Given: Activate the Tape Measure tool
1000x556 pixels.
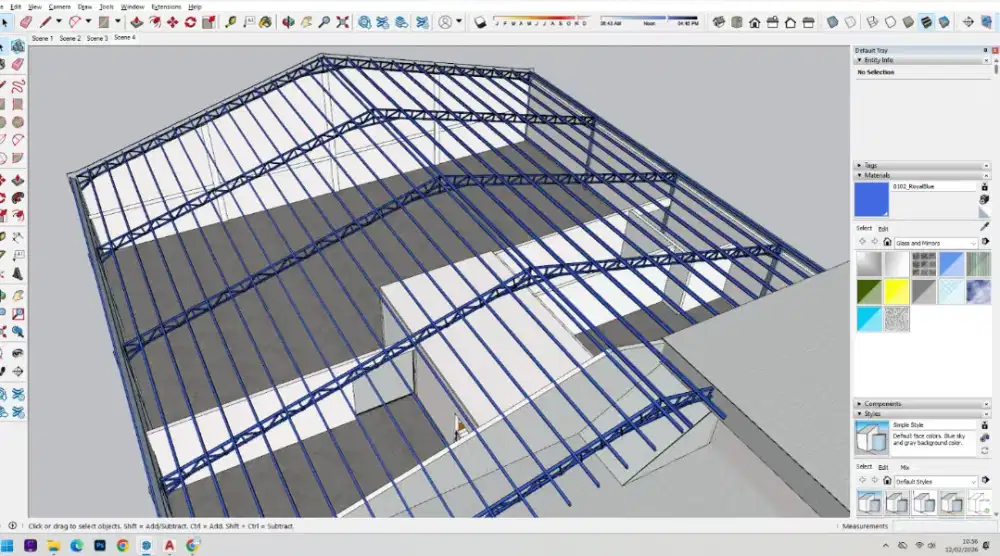Looking at the screenshot, I should click(232, 21).
